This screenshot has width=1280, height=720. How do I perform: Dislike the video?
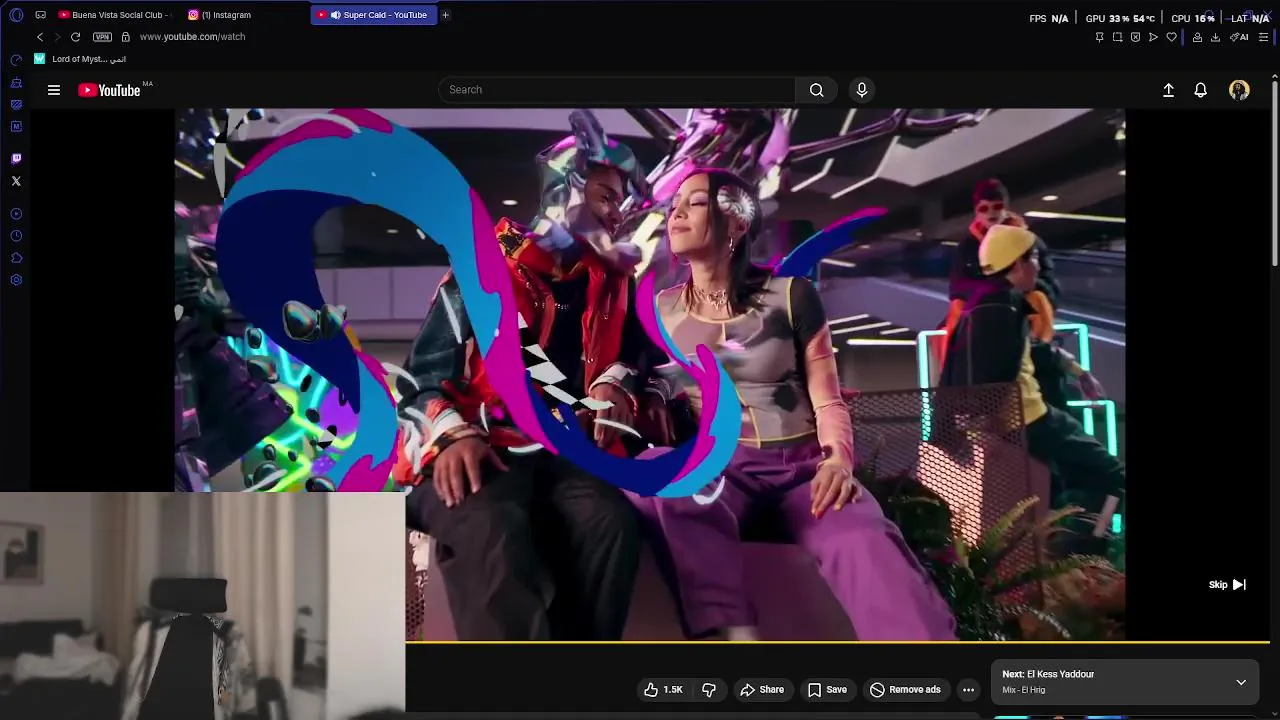coord(709,690)
